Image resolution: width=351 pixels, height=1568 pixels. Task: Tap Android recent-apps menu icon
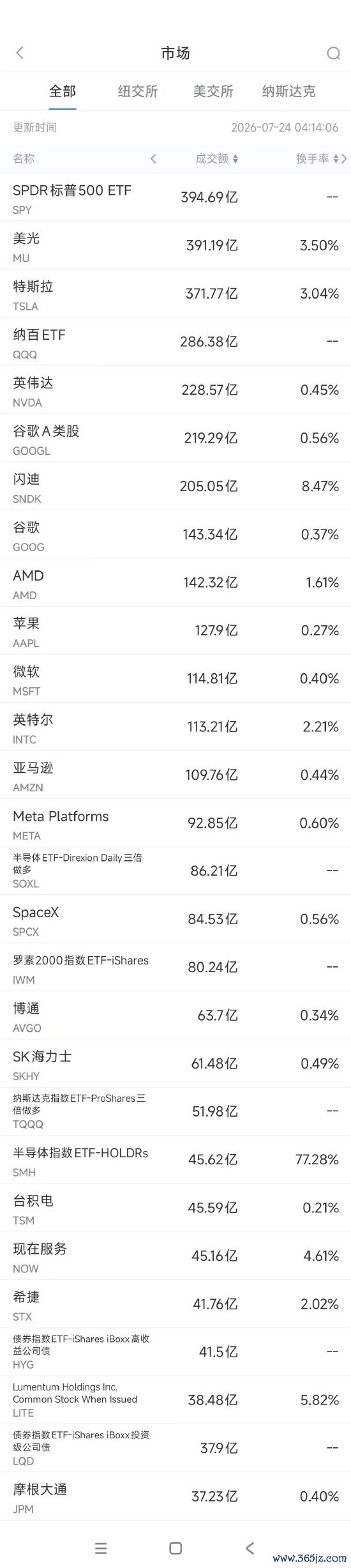(x=101, y=1548)
